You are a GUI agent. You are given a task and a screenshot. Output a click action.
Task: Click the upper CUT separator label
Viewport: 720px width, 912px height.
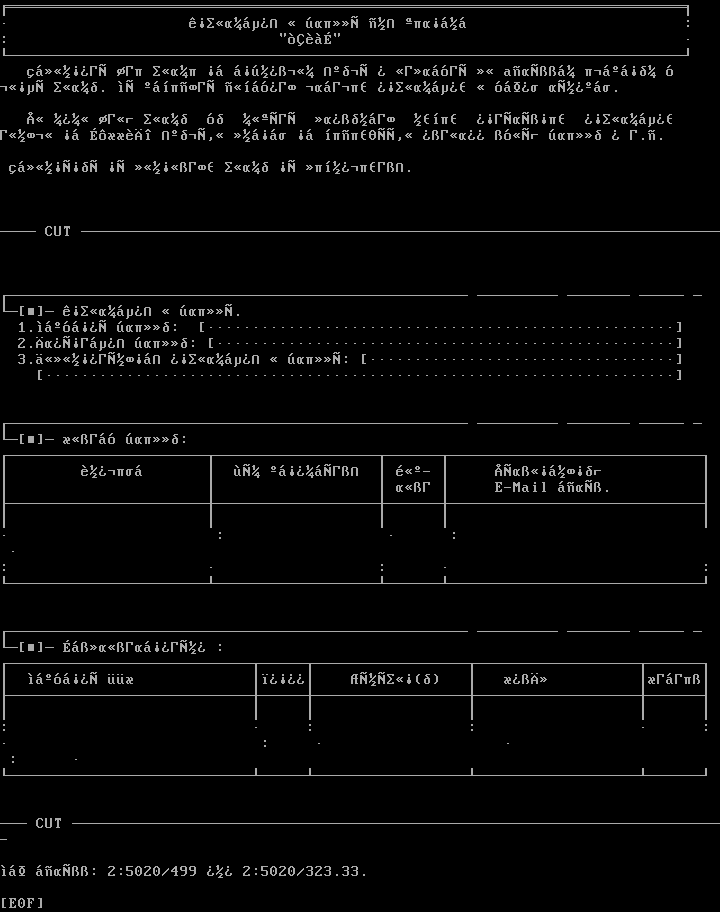click(x=58, y=231)
